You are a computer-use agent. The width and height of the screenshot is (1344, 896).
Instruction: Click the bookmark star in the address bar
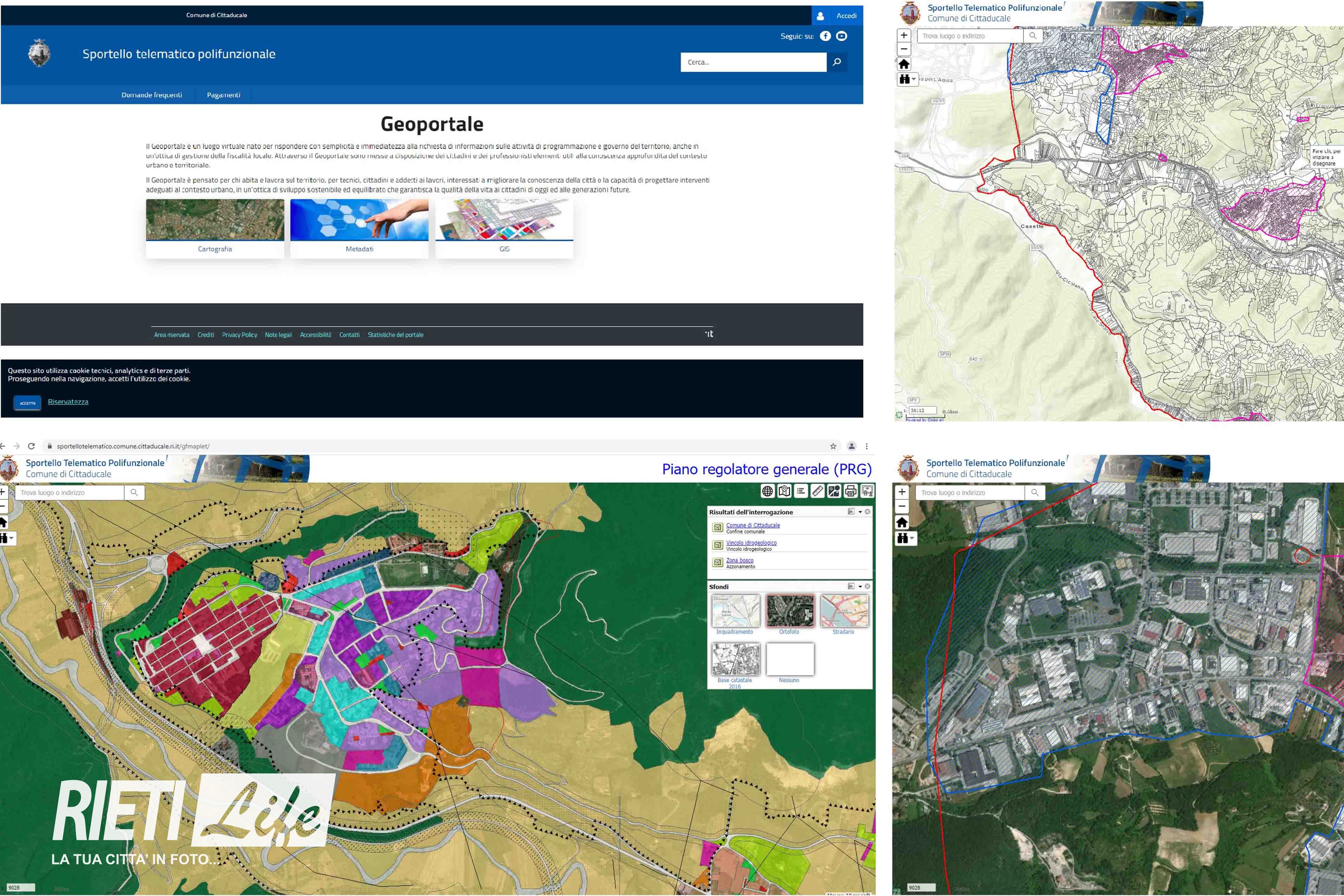pyautogui.click(x=833, y=446)
